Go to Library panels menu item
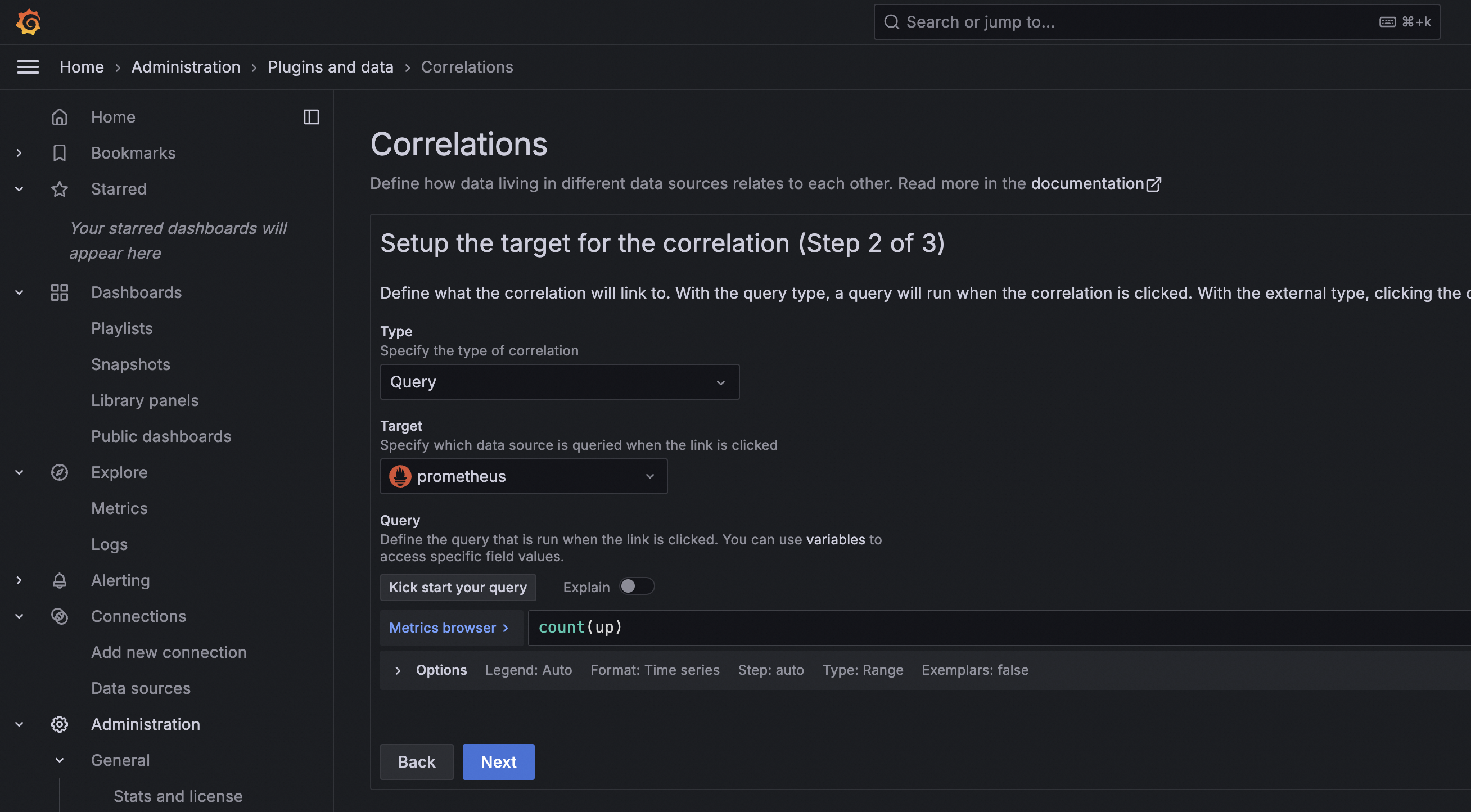The image size is (1471, 812). click(145, 400)
